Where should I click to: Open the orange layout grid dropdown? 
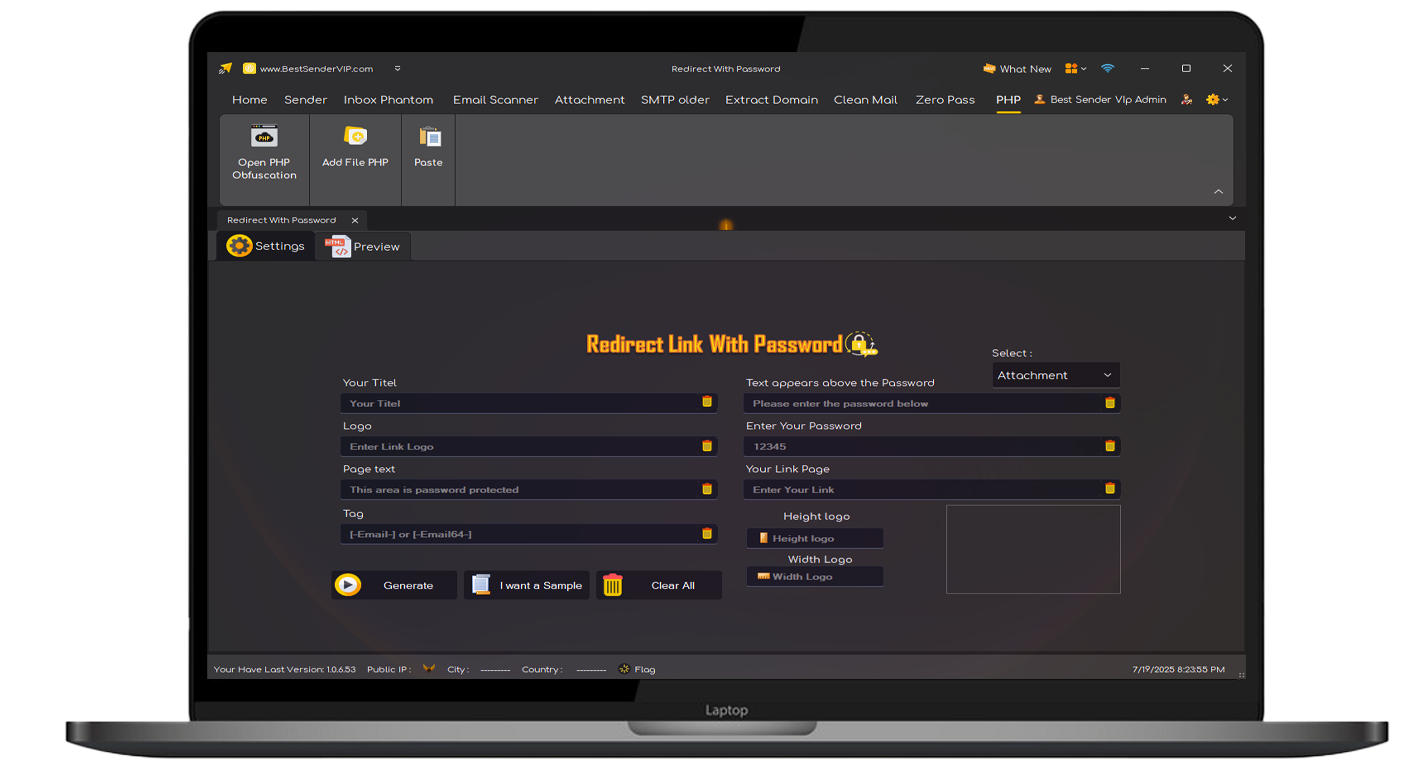pyautogui.click(x=1075, y=69)
